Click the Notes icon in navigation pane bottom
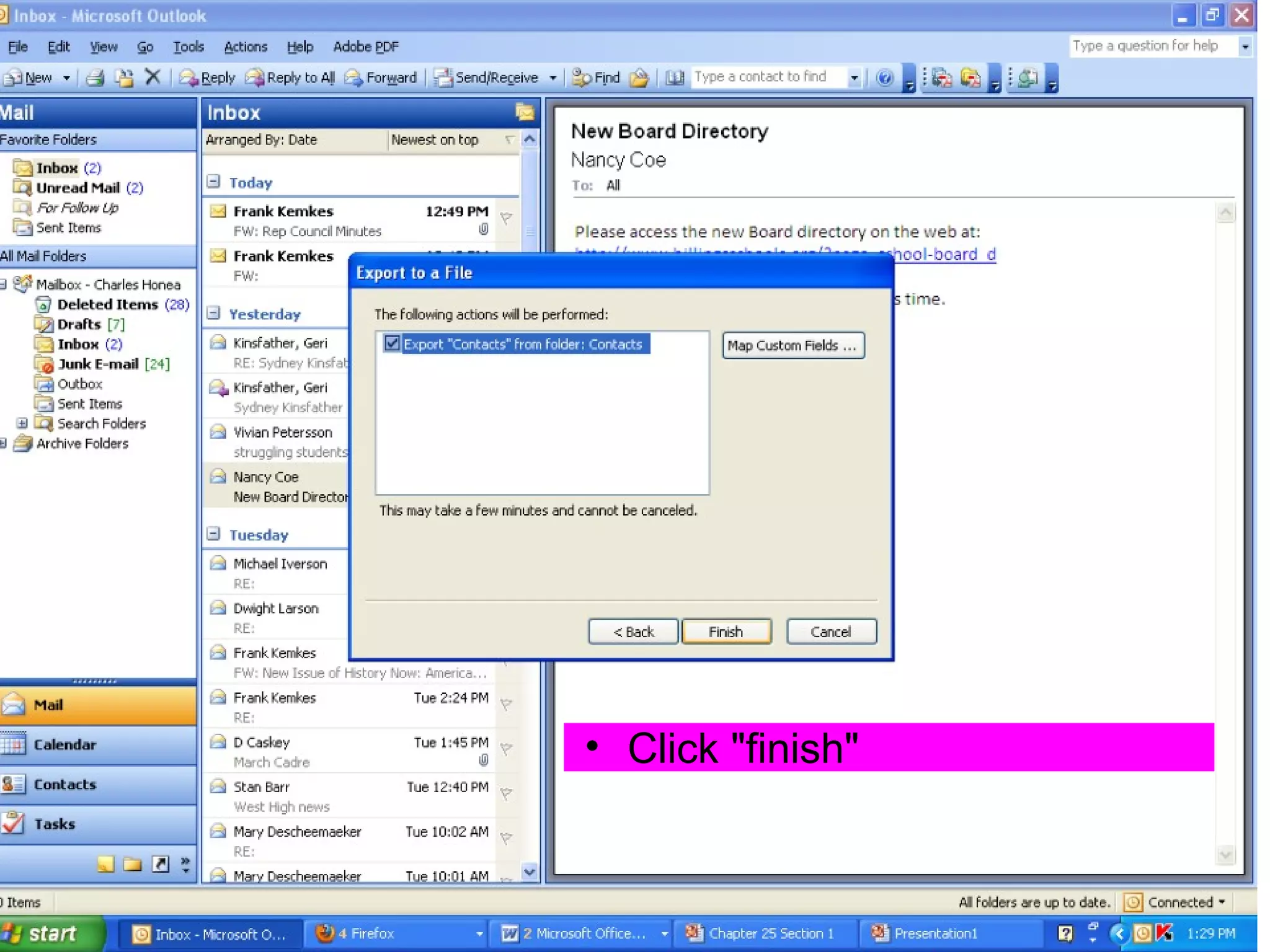 pyautogui.click(x=105, y=864)
